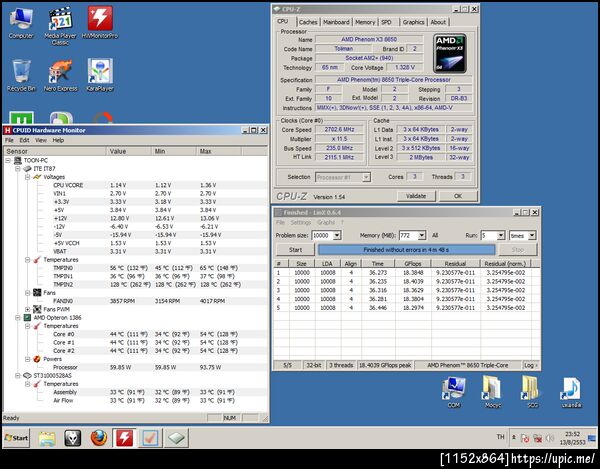This screenshot has height=469, width=600.
Task: Click Firefox icon in taskbar
Action: pos(98,437)
